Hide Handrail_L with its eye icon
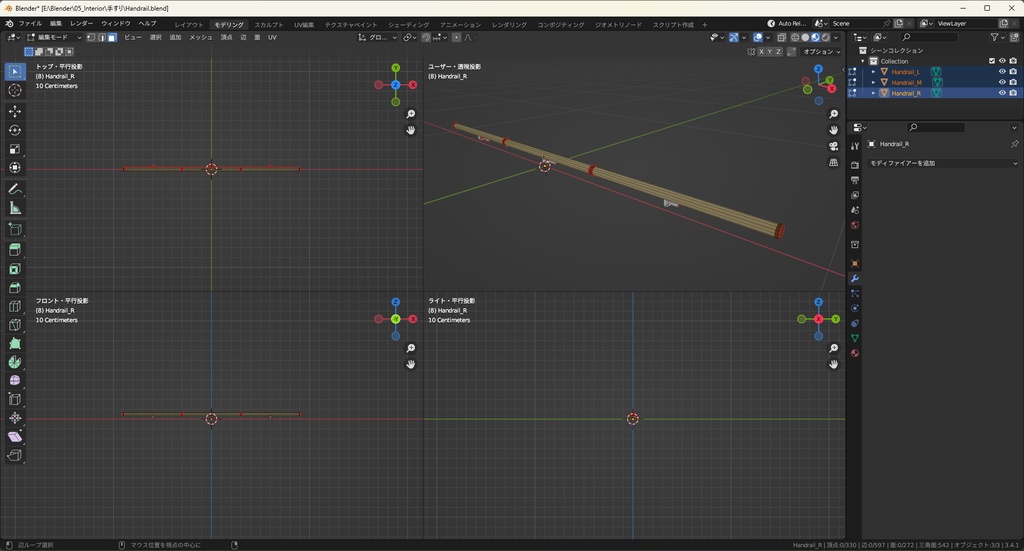Screen dimensions: 1024x551 coord(1002,72)
